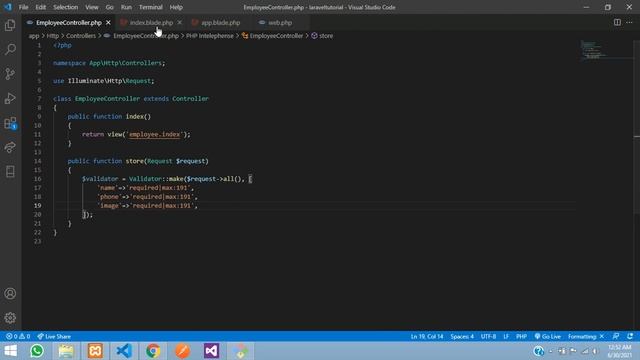Open the Go menu

(109, 7)
